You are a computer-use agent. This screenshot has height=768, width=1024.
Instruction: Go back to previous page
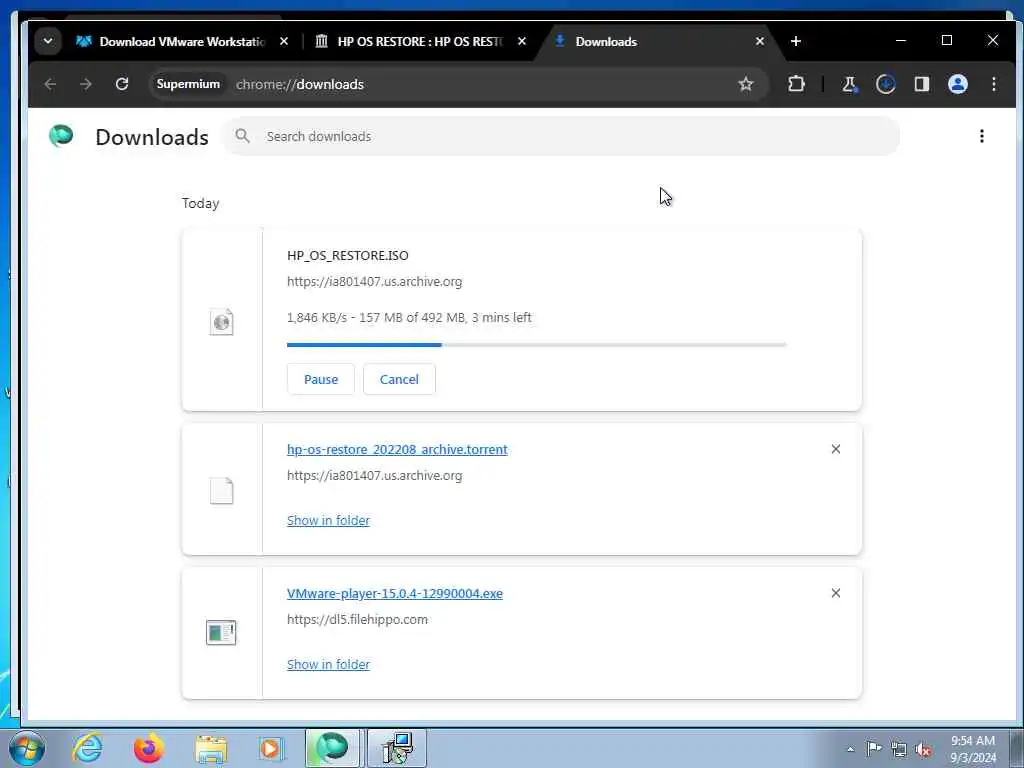(50, 84)
